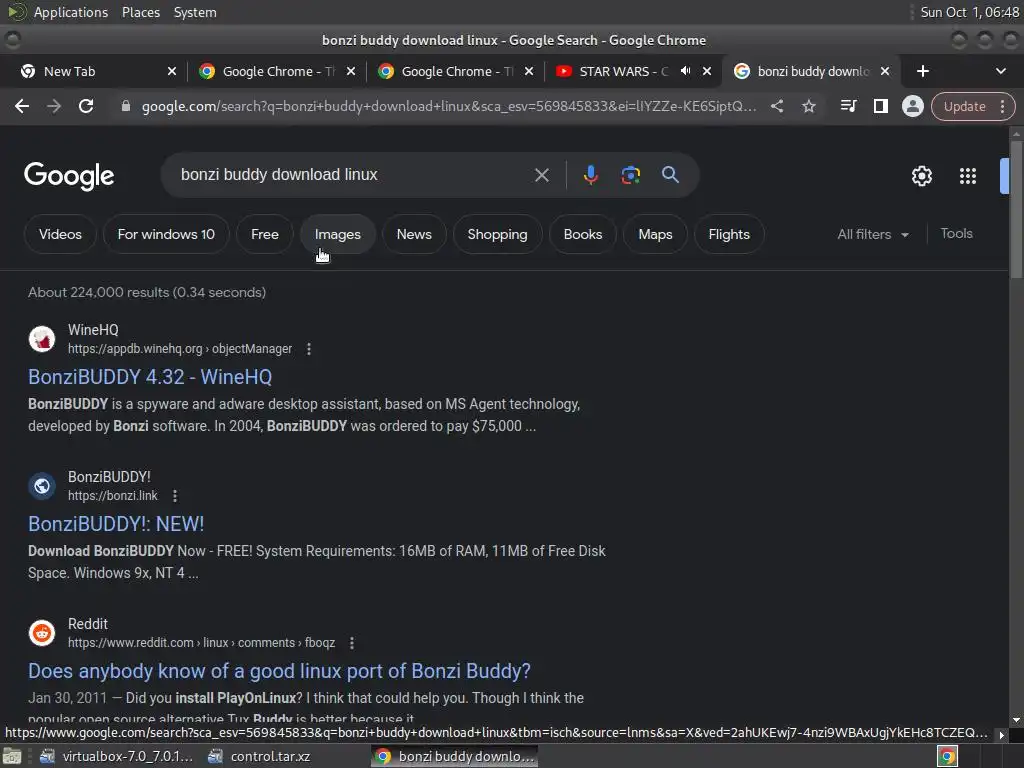This screenshot has height=768, width=1024.
Task: Mute the STAR WARS tab audio
Action: coord(685,71)
